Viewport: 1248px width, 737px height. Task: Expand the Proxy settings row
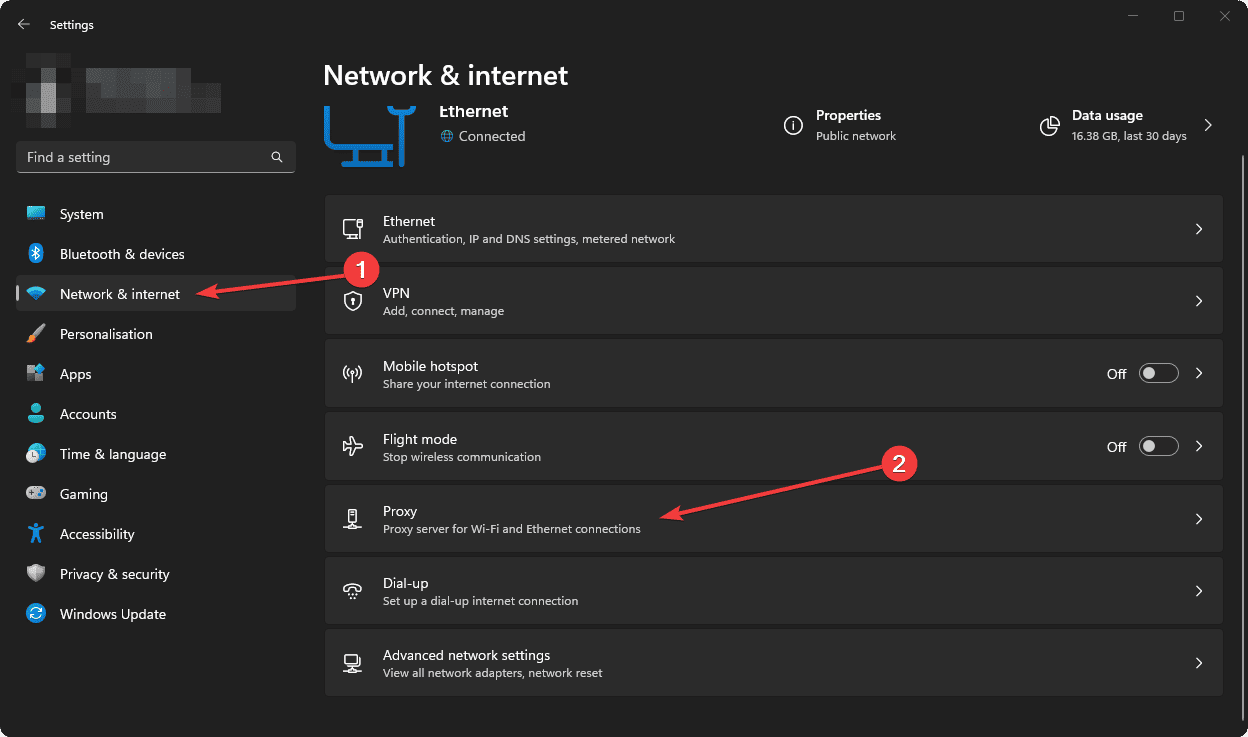(1198, 518)
